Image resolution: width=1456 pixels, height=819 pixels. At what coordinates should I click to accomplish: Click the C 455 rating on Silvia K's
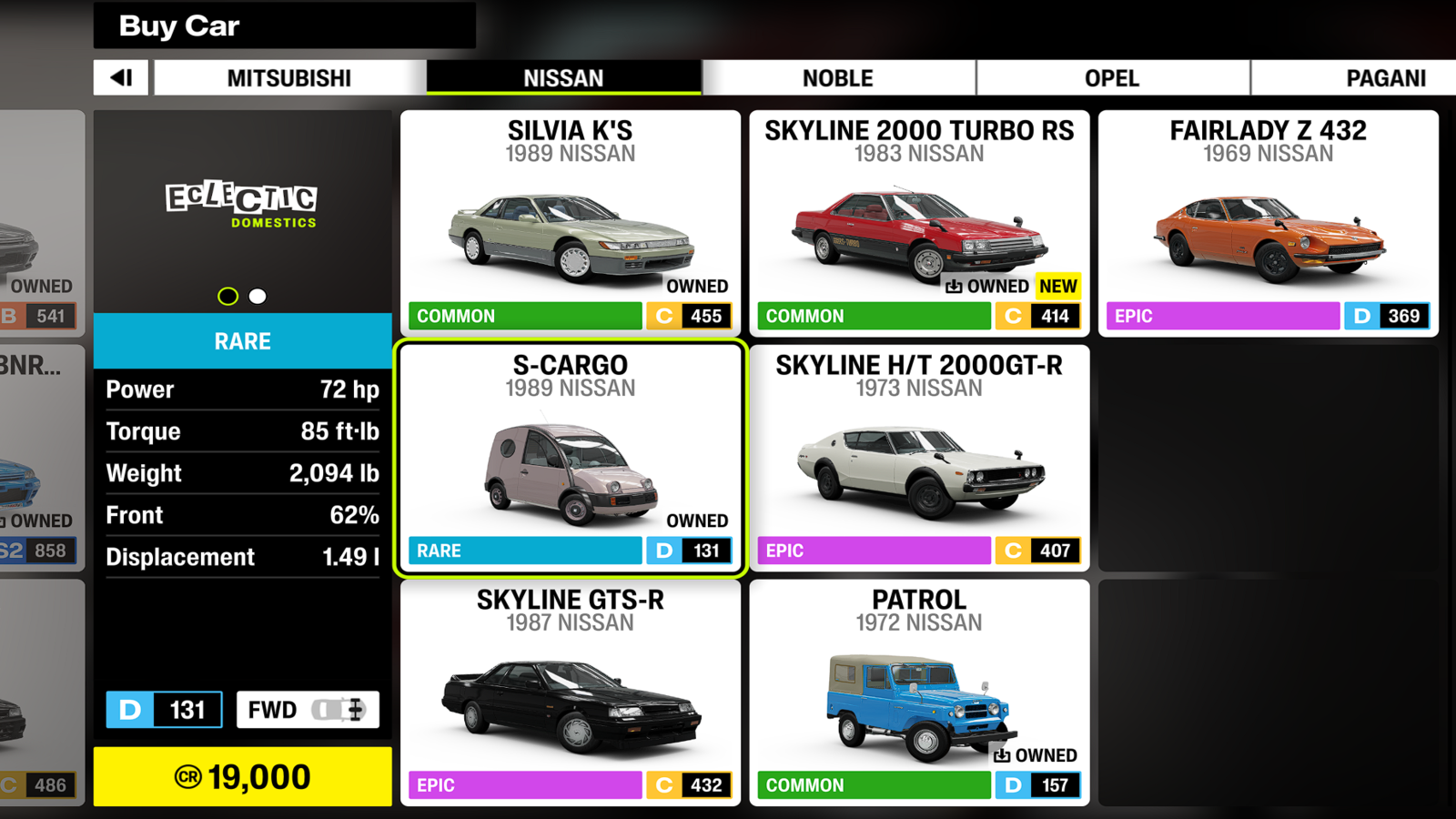689,316
